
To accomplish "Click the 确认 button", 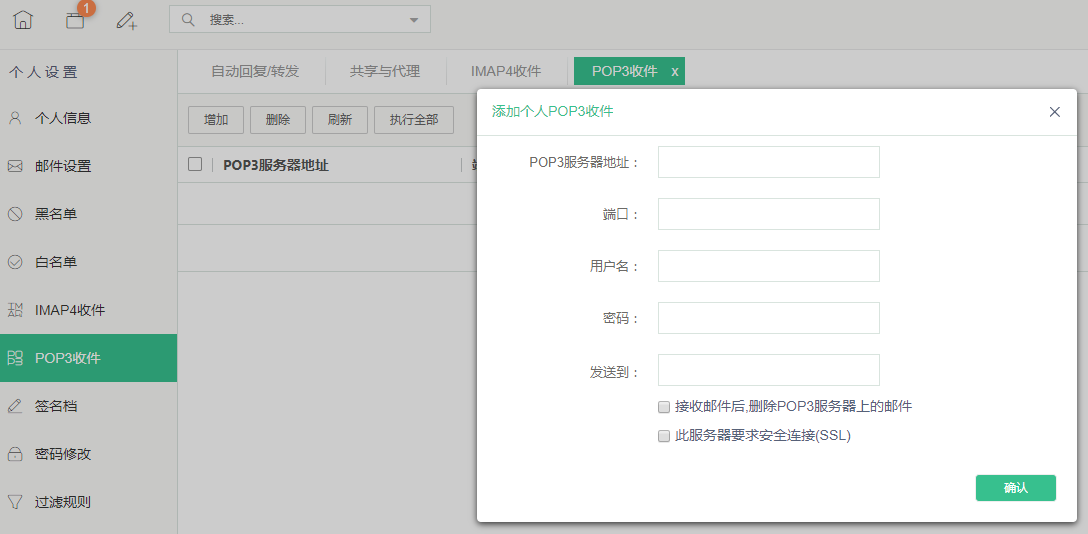I will pos(1016,488).
